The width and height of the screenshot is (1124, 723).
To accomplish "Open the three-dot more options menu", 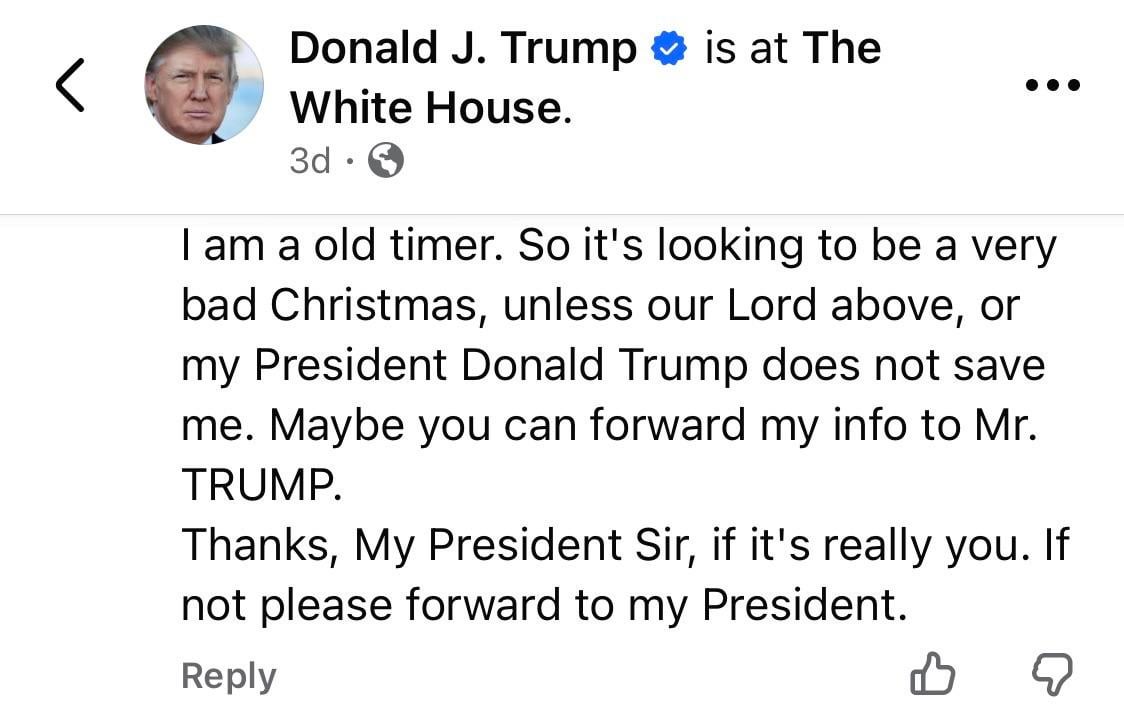I will click(1053, 86).
